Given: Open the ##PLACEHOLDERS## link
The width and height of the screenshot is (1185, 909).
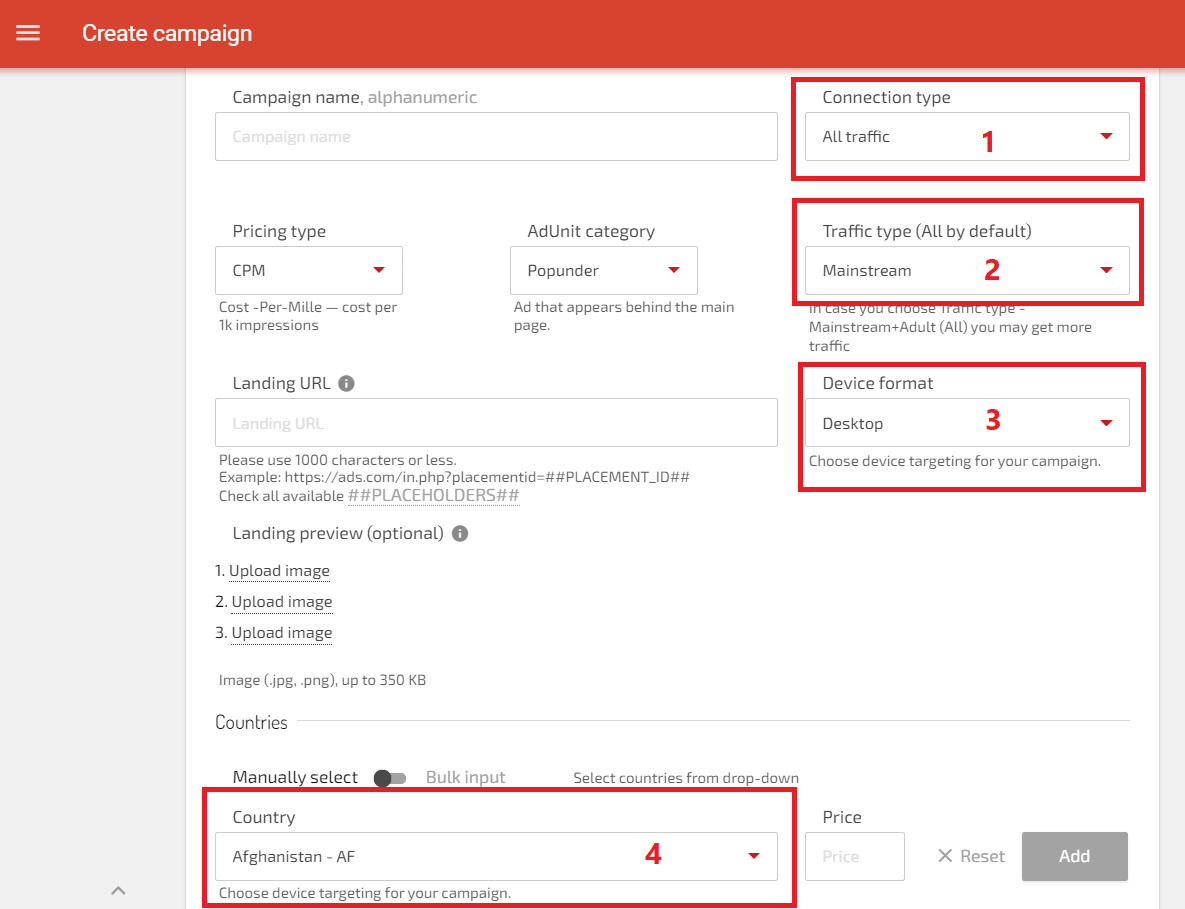Looking at the screenshot, I should pos(433,496).
